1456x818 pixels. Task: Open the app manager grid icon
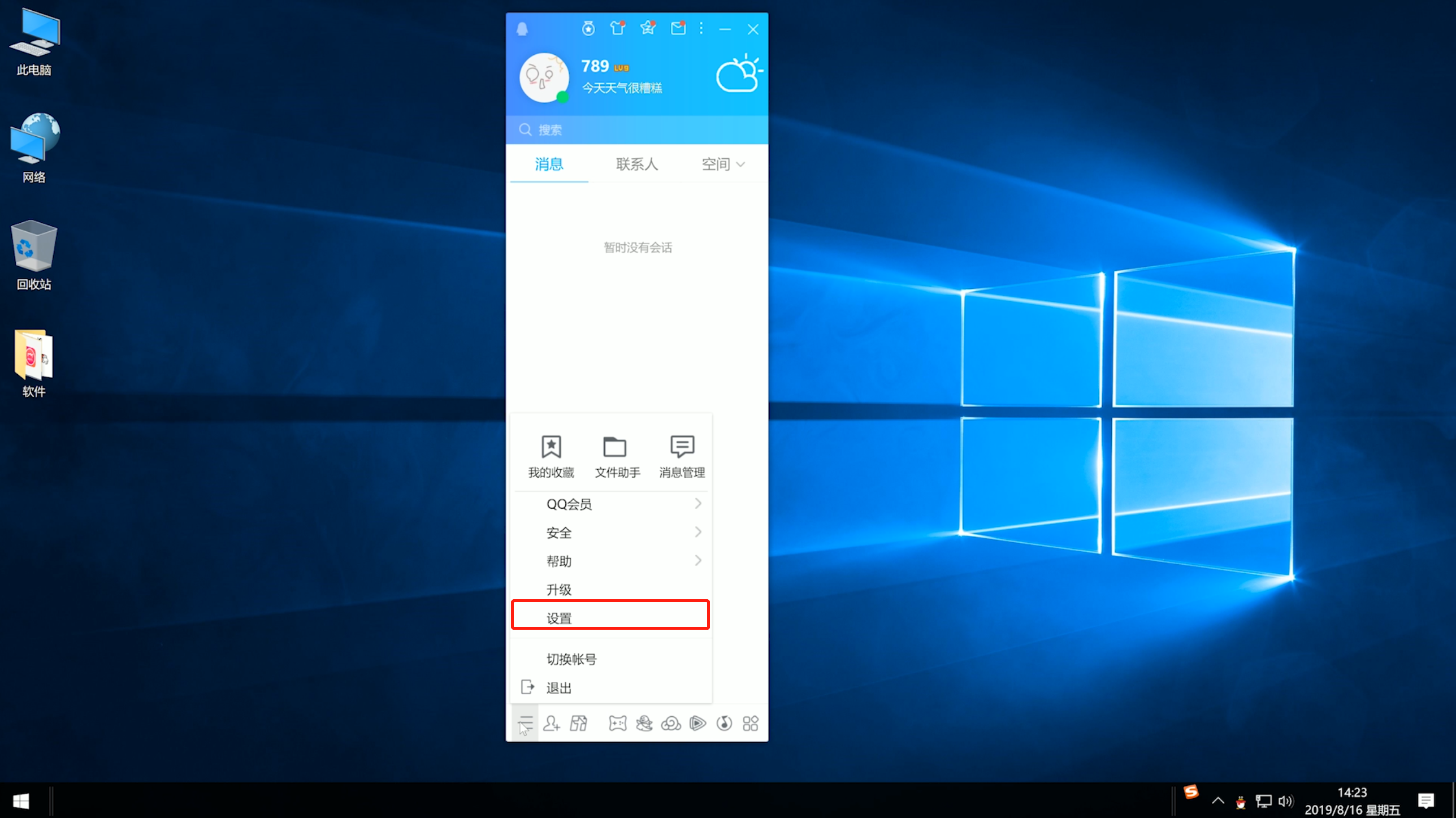pyautogui.click(x=751, y=723)
